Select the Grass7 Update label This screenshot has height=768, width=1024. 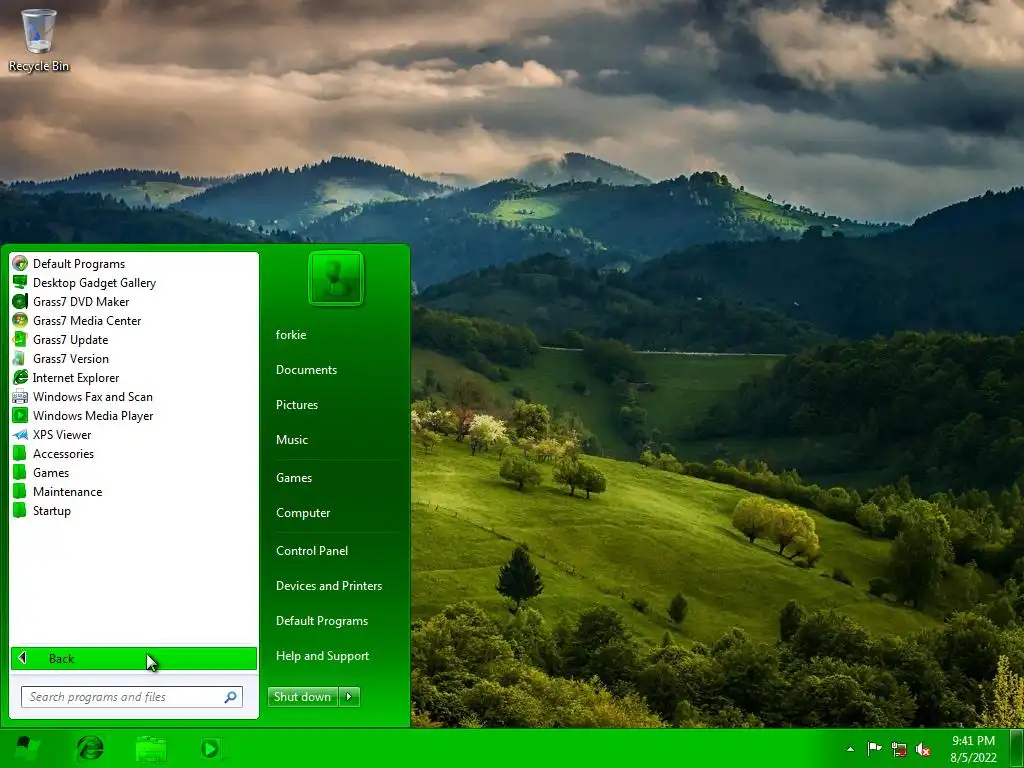point(71,340)
